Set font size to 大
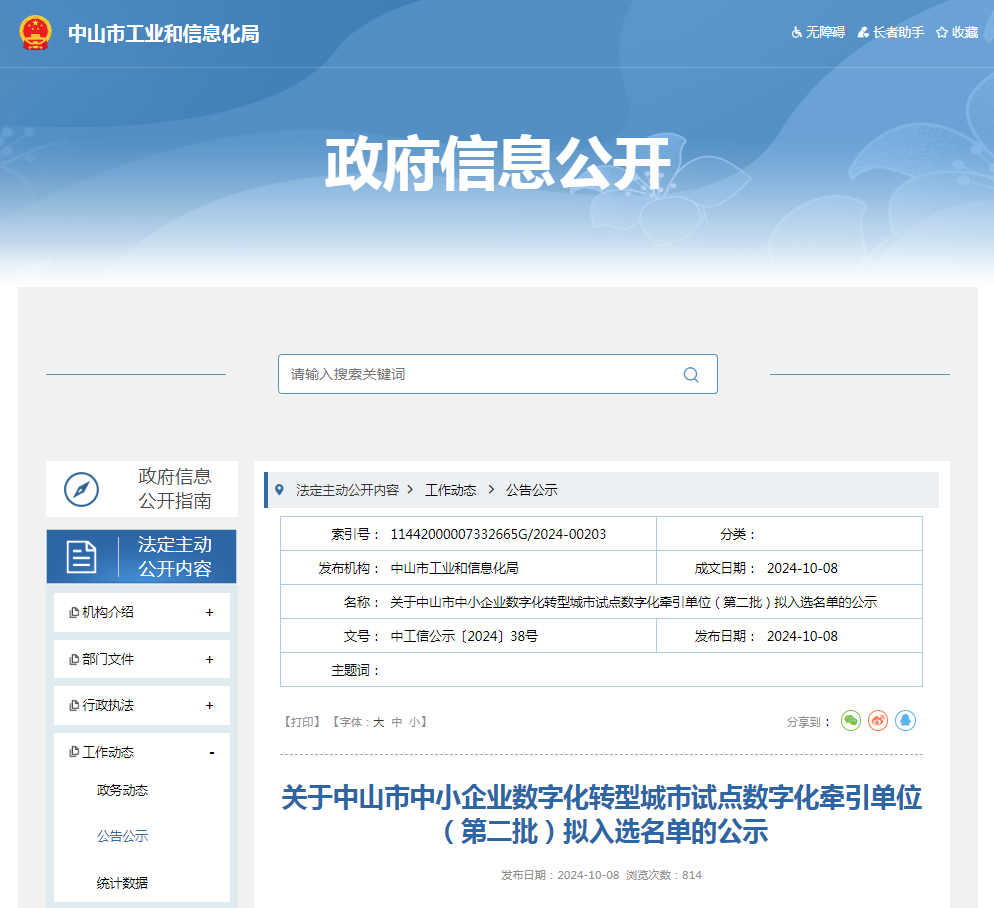Screen dimensions: 994x908 379,721
